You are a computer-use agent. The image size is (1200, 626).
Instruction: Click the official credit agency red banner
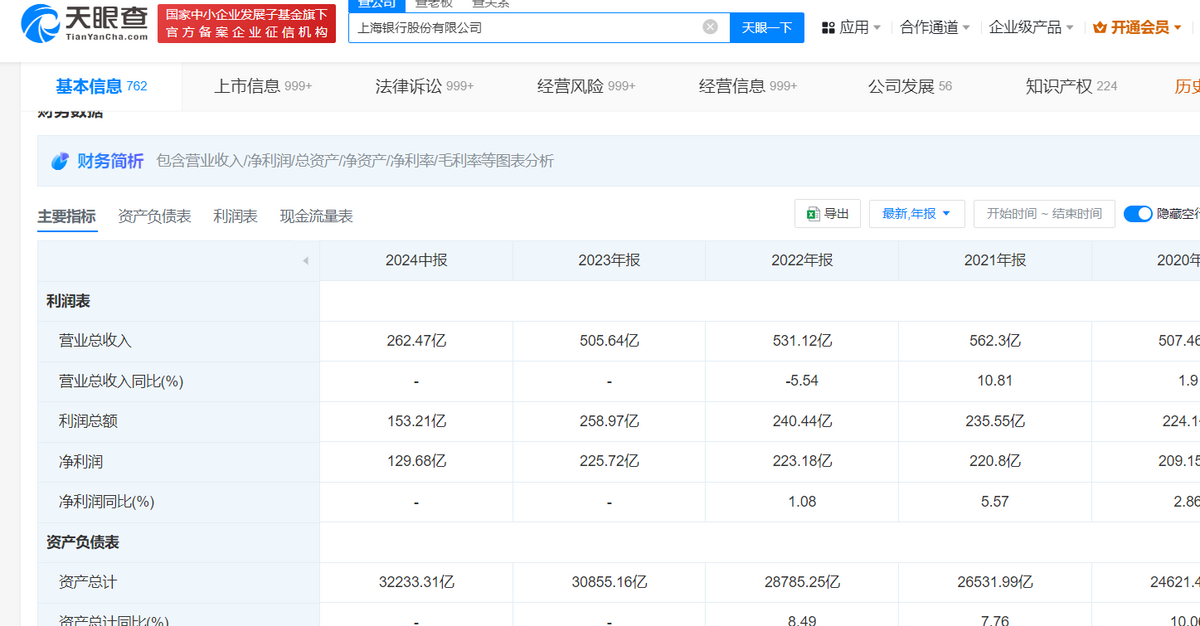pos(247,24)
